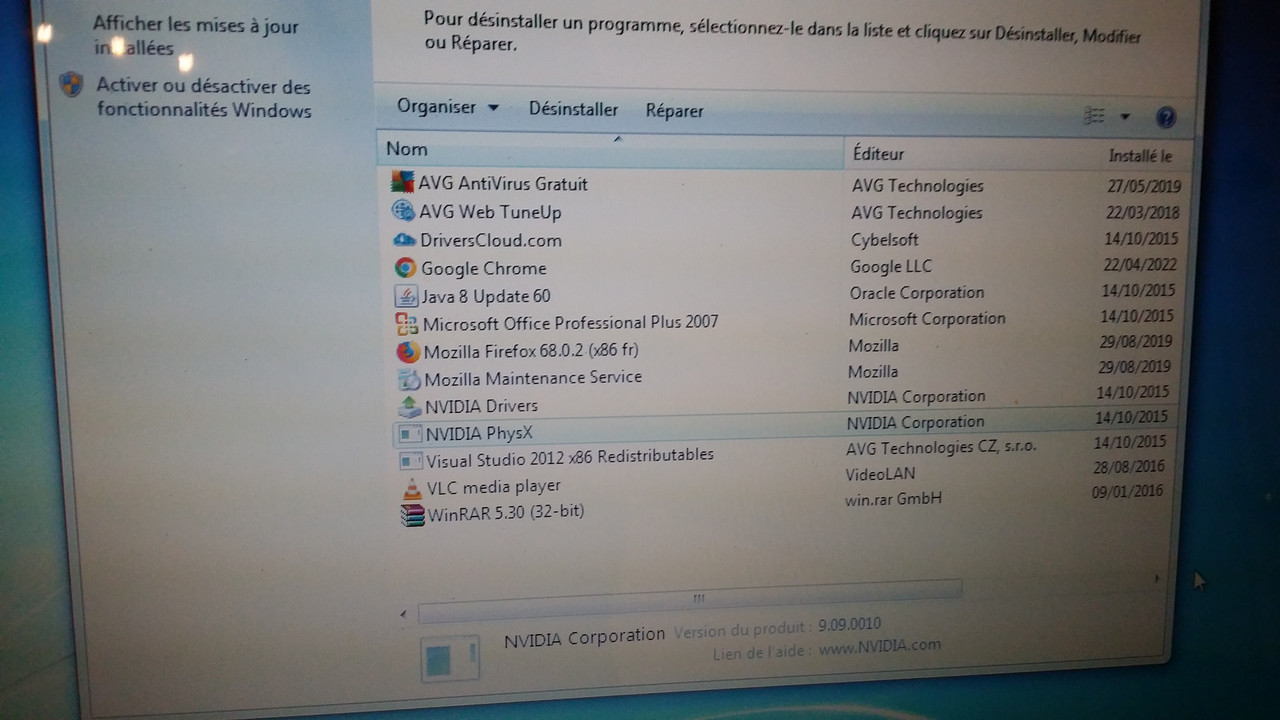Screen dimensions: 1280x720
Task: Click the Réparer toolbar button
Action: coord(675,111)
